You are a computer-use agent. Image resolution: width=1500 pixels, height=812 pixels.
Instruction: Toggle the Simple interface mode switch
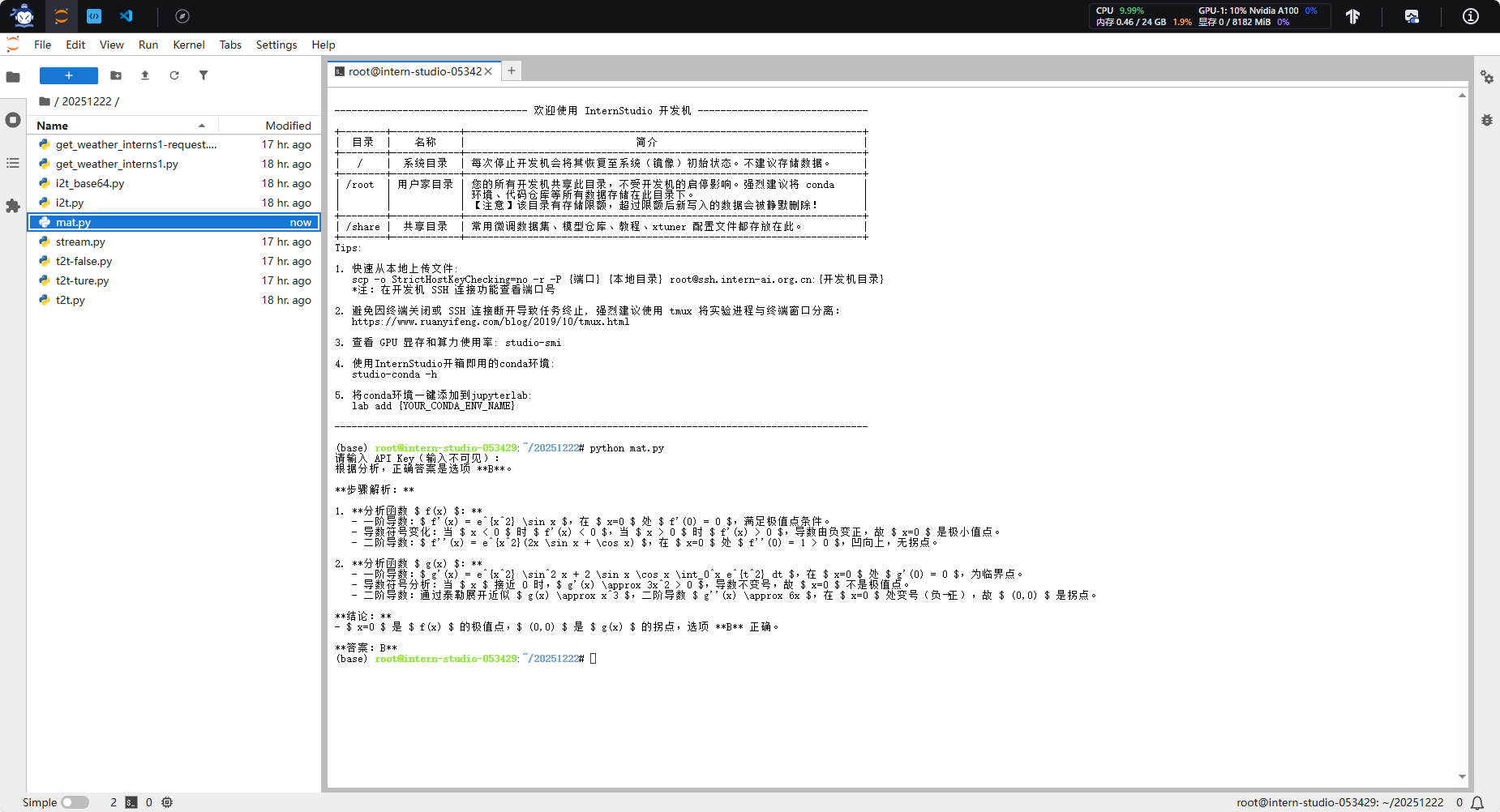click(x=75, y=802)
